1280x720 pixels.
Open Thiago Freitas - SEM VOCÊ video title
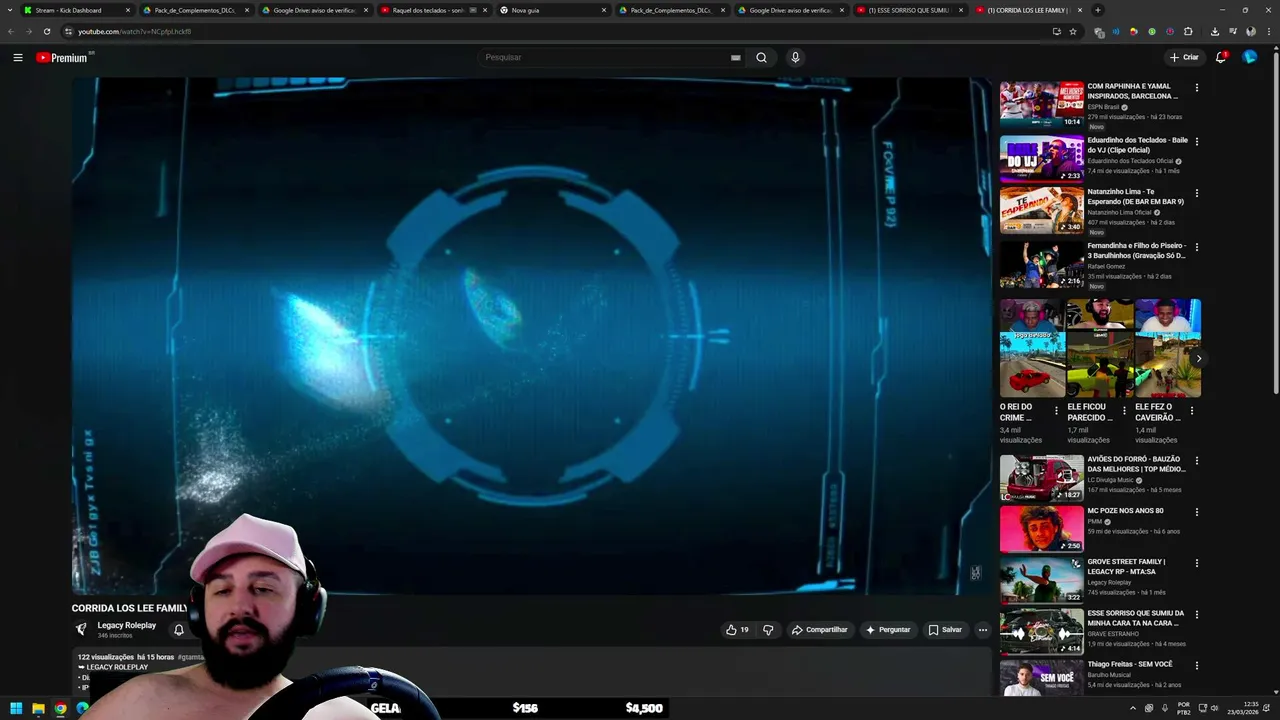[x=1130, y=664]
